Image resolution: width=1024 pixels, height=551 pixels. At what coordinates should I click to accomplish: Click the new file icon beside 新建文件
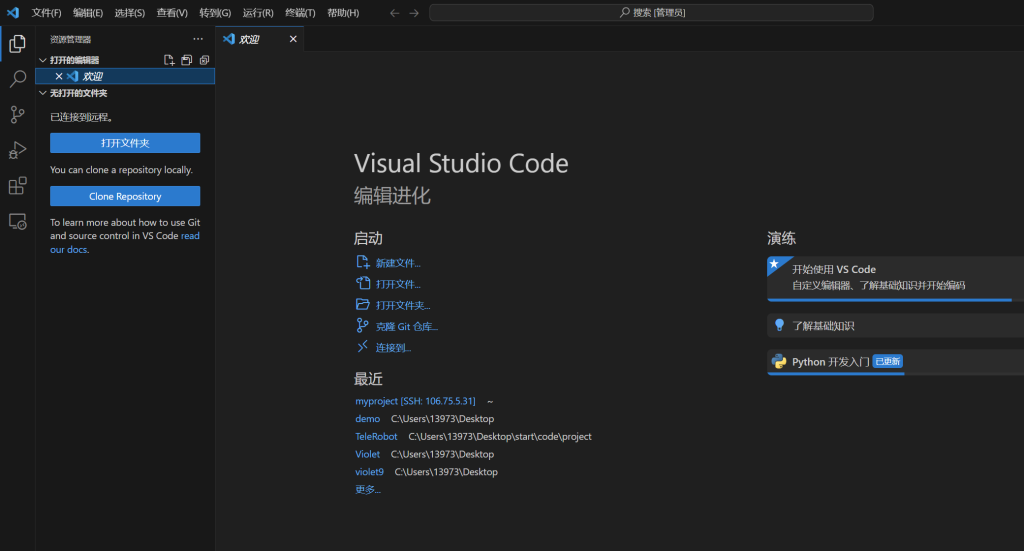tap(362, 262)
